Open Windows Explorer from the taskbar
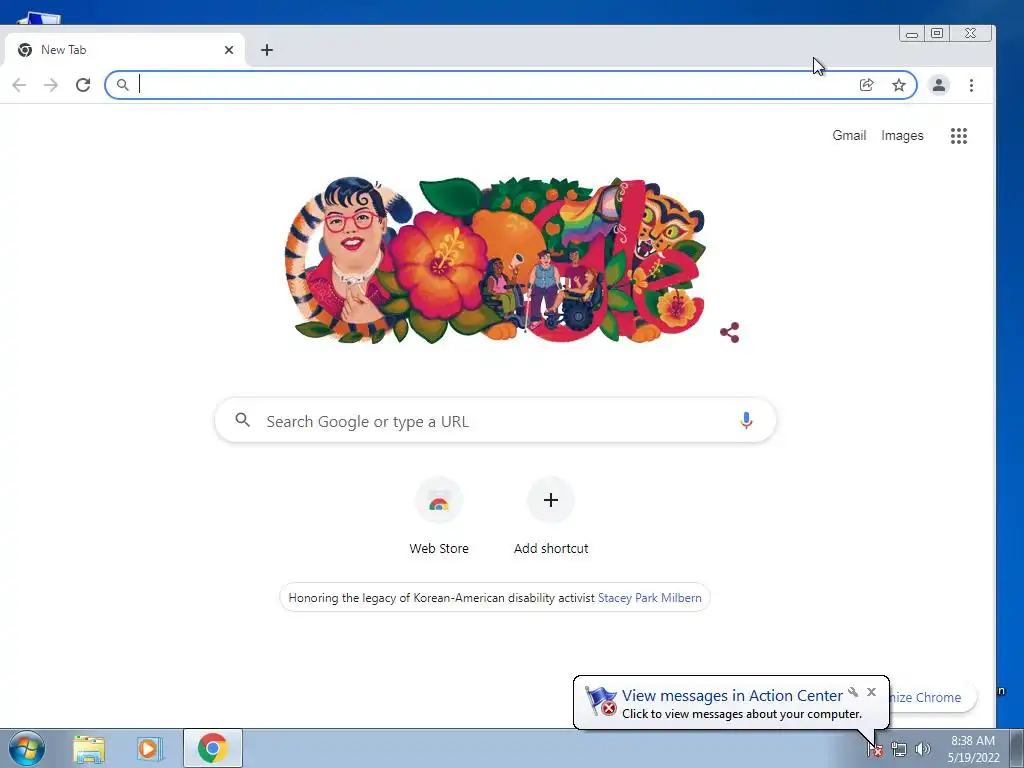The width and height of the screenshot is (1024, 768). (x=89, y=748)
